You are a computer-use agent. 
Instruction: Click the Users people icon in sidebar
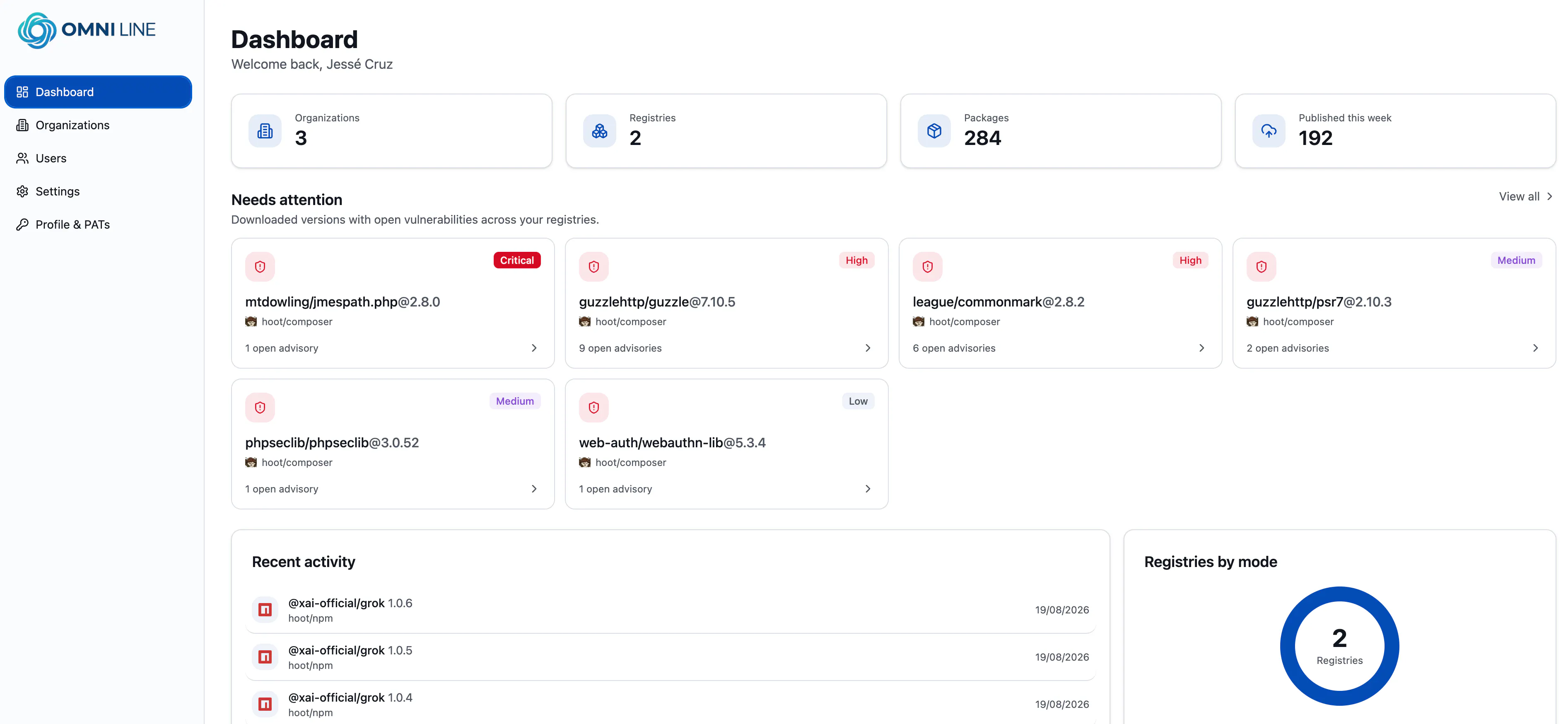pos(22,158)
